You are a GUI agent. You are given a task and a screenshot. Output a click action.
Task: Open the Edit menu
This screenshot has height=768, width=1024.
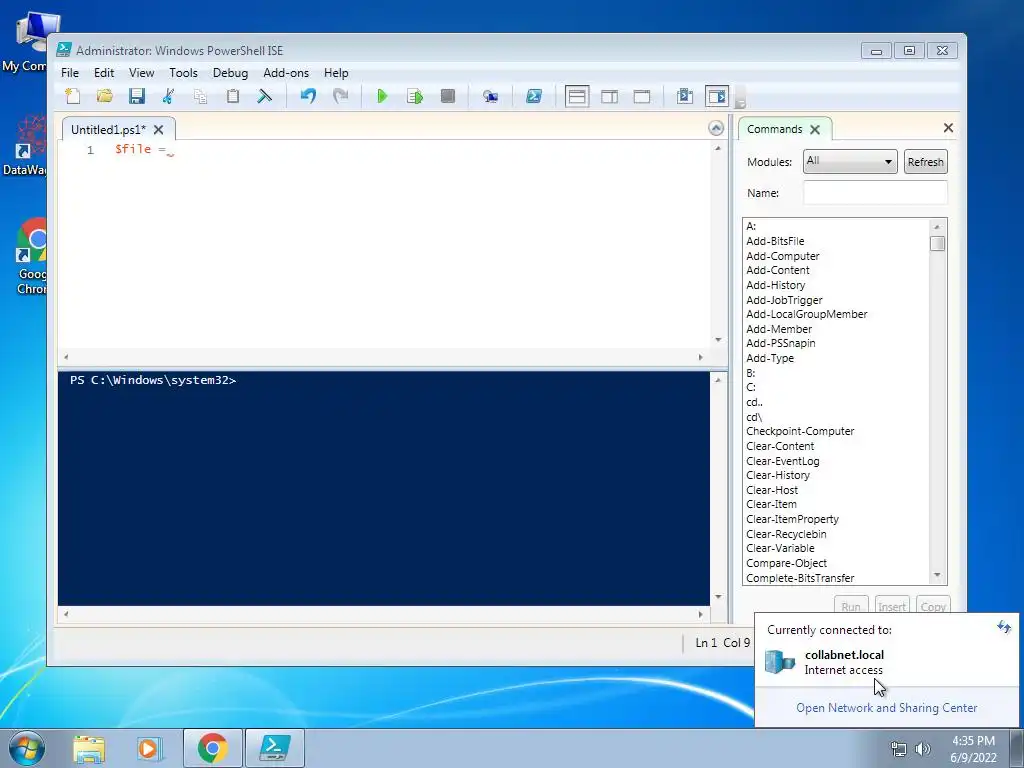click(104, 72)
